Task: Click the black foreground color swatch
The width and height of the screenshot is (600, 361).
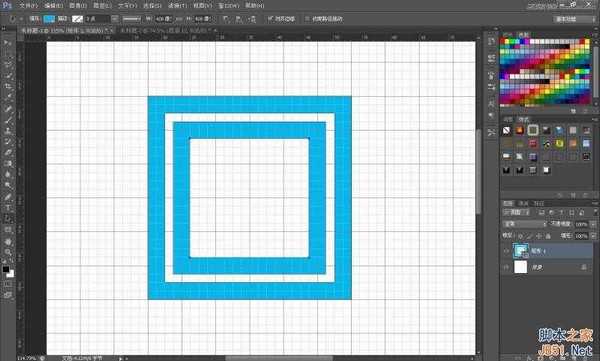Action: tap(6, 269)
